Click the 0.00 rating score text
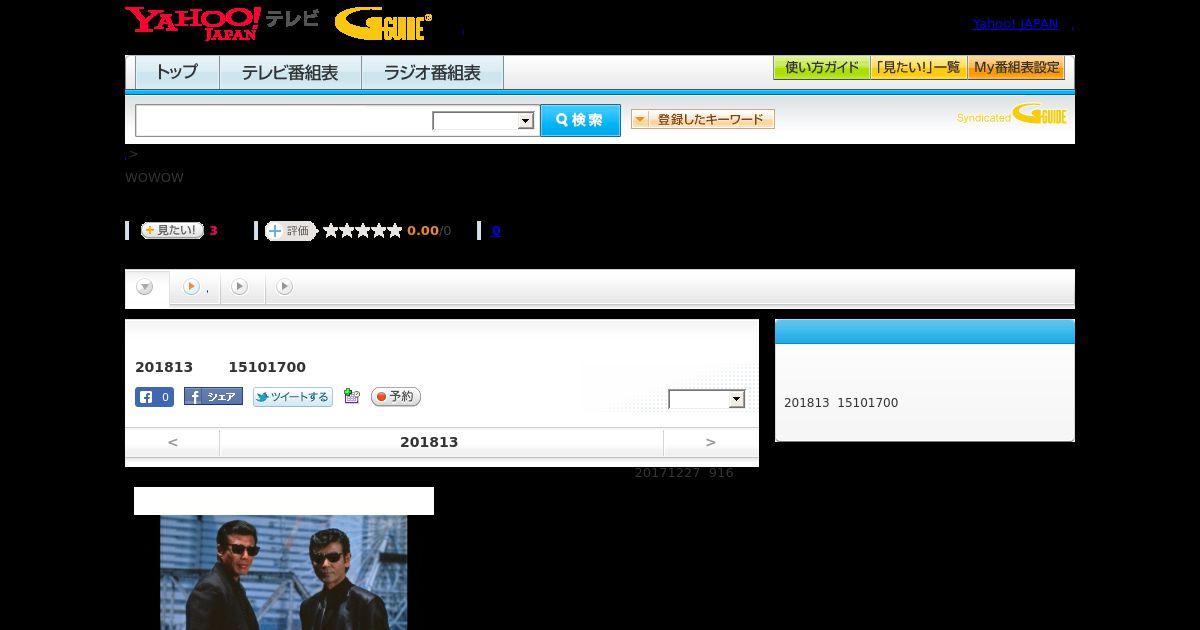 coord(423,231)
